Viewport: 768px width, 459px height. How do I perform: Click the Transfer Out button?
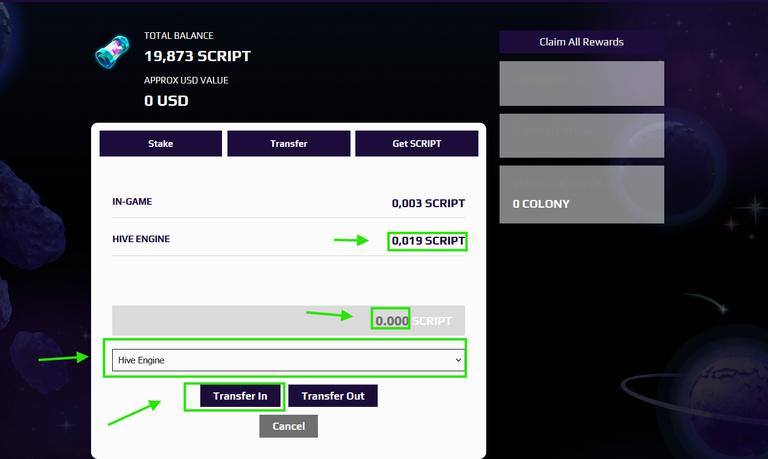click(x=333, y=396)
